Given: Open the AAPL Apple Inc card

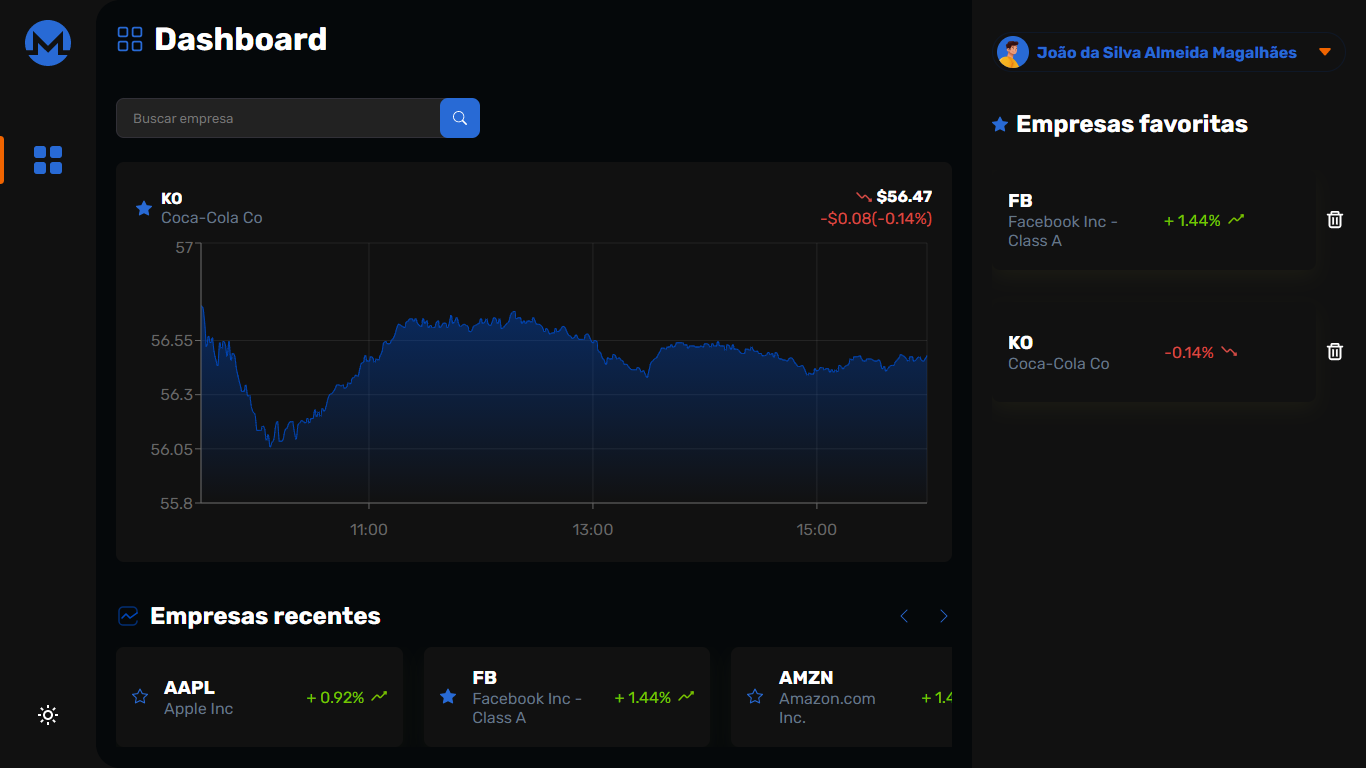Looking at the screenshot, I should [259, 697].
